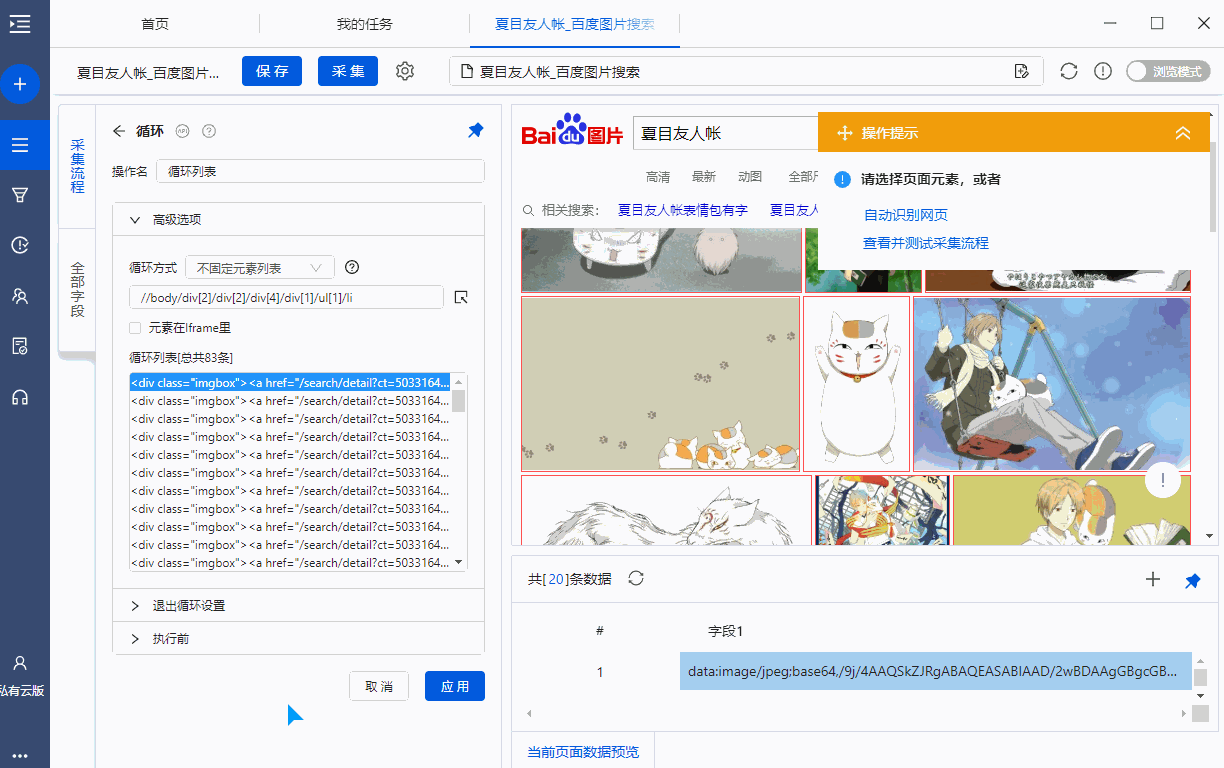Create a new task with the plus button
The image size is (1224, 768).
[x=20, y=84]
